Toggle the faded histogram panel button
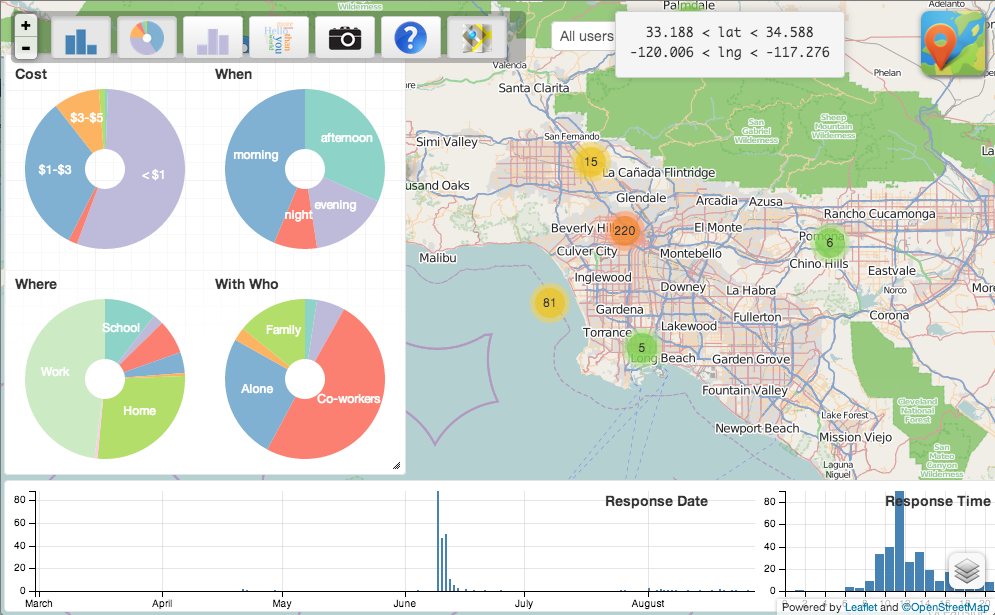This screenshot has width=995, height=615. click(x=213, y=38)
